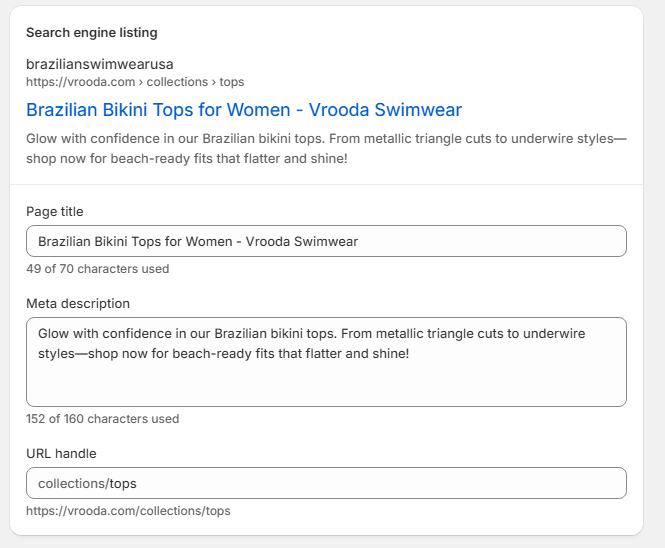Screen dimensions: 665x548
Task: Click the word 'Glow' in Meta description box
Action: (54, 333)
